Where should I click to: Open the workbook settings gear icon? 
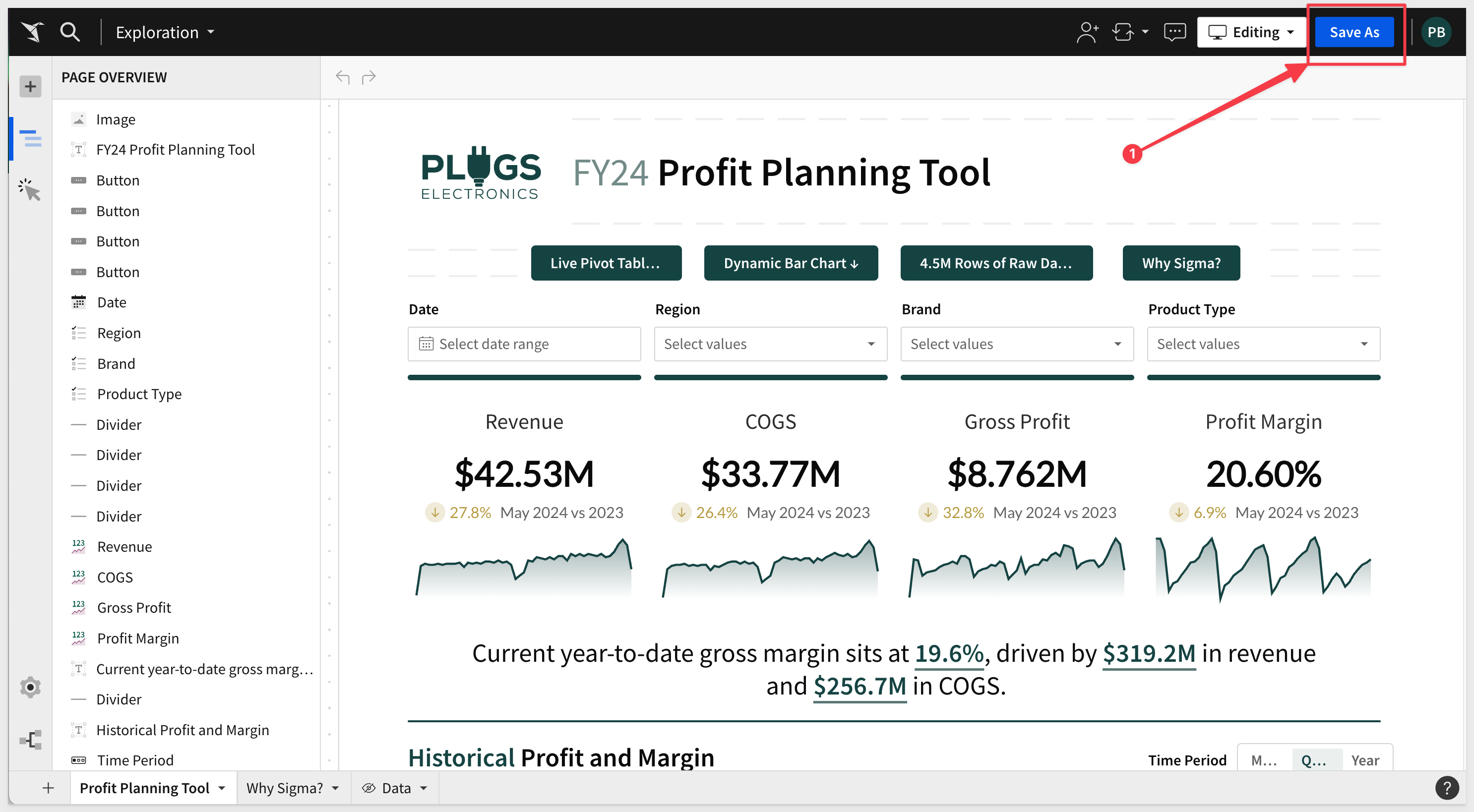pos(30,687)
